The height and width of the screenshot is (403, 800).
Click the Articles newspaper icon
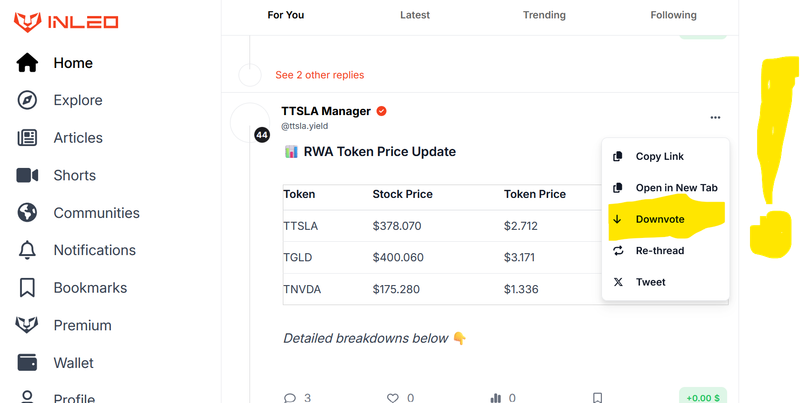coord(27,138)
